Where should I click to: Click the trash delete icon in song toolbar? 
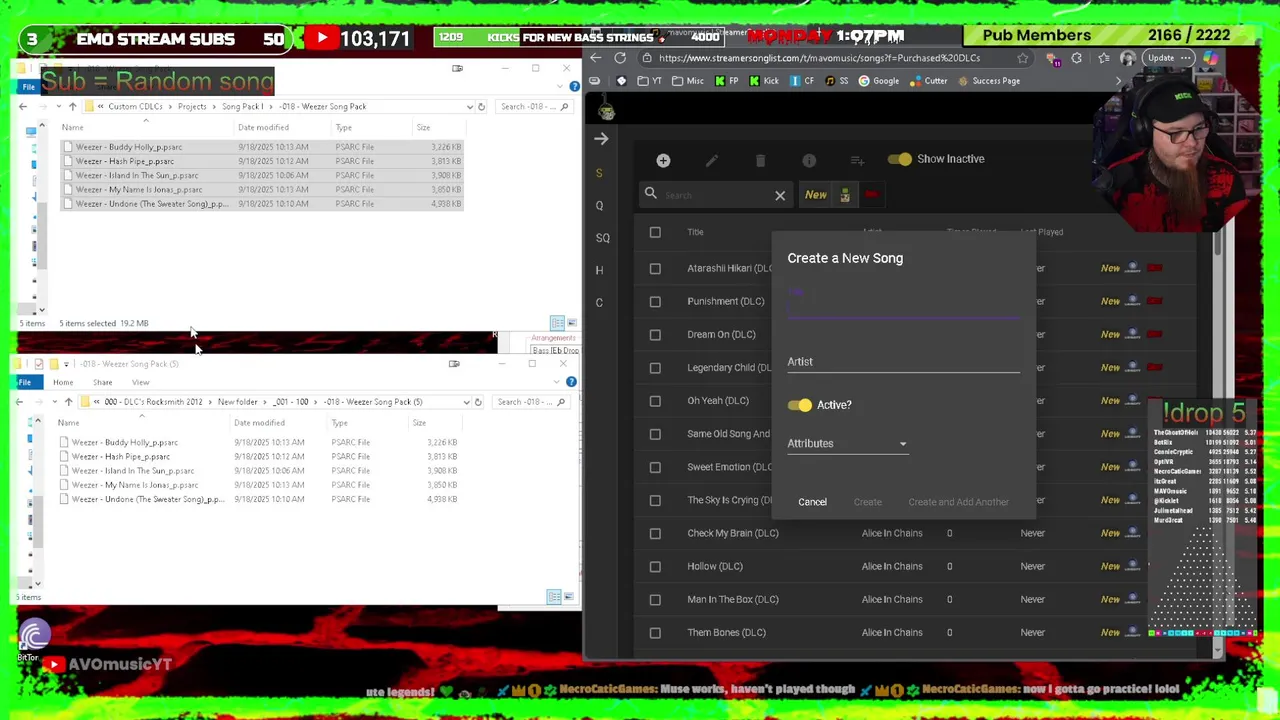pyautogui.click(x=760, y=160)
